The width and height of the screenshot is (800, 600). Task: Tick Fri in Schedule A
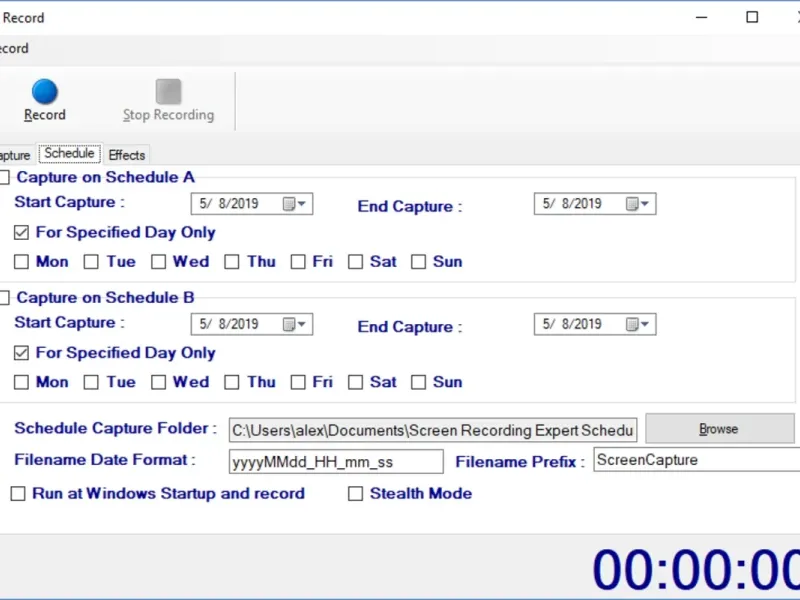[x=298, y=262]
